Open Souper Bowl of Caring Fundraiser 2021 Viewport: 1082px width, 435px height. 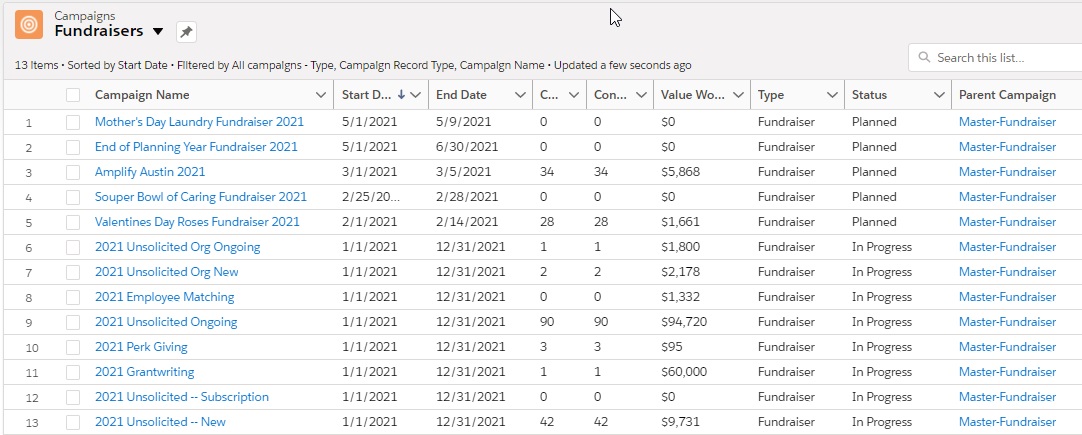point(200,197)
